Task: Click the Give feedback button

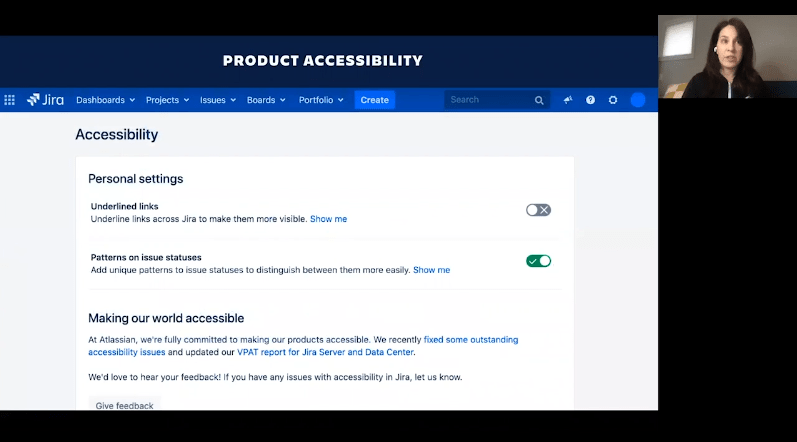Action: click(x=125, y=405)
